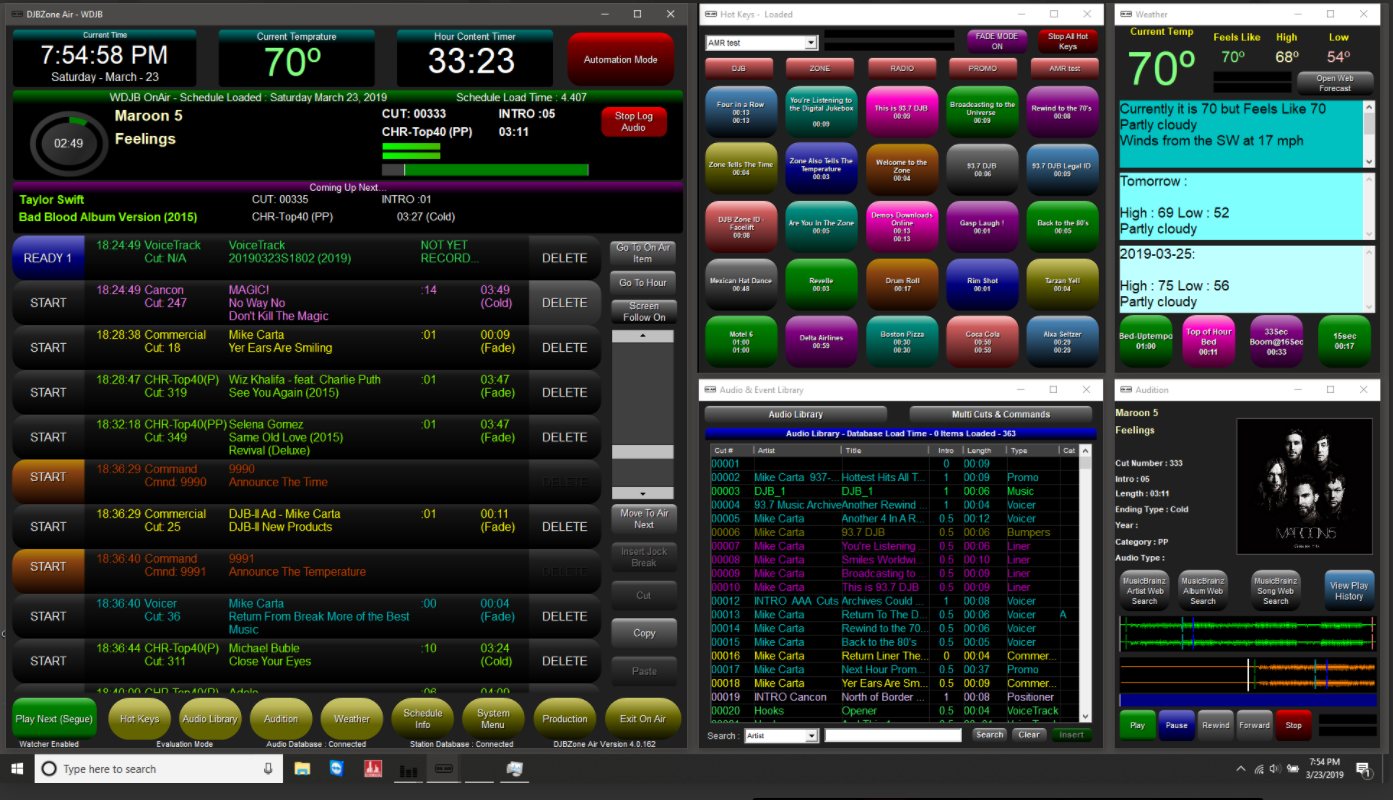Screen dimensions: 1393x800
Task: Toggle Screen Follow On
Action: [643, 312]
